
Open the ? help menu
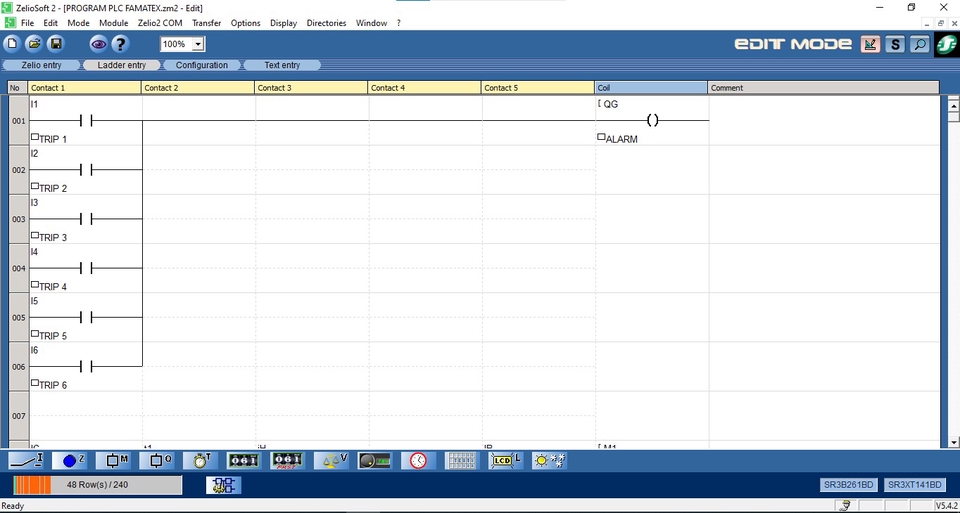click(399, 23)
